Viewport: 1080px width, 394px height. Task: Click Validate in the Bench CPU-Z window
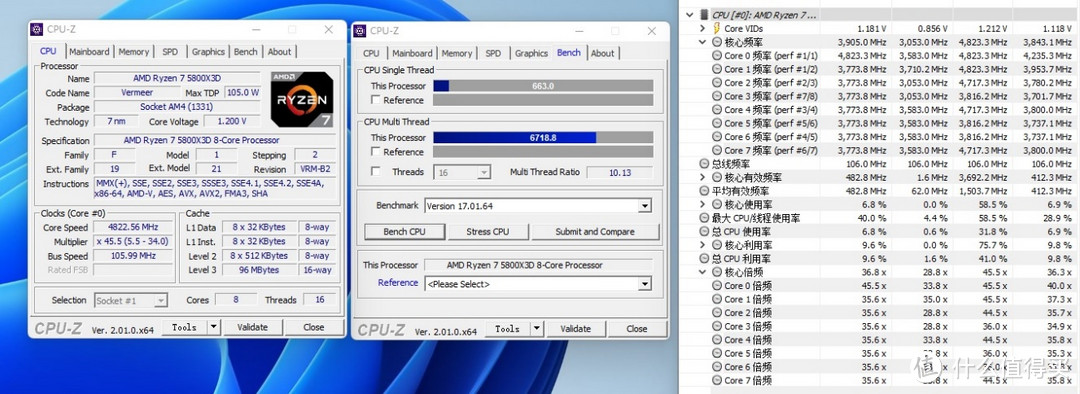click(575, 329)
